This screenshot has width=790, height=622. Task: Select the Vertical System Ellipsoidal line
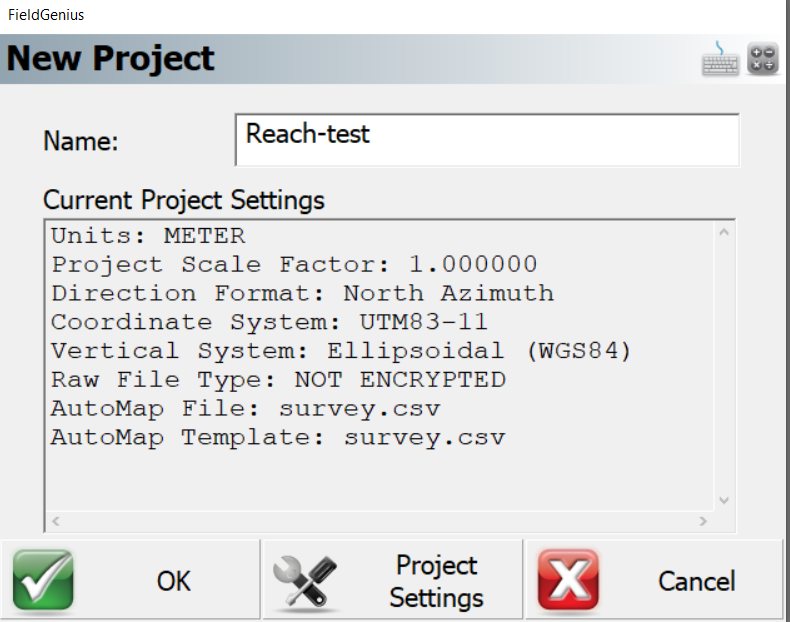[341, 351]
